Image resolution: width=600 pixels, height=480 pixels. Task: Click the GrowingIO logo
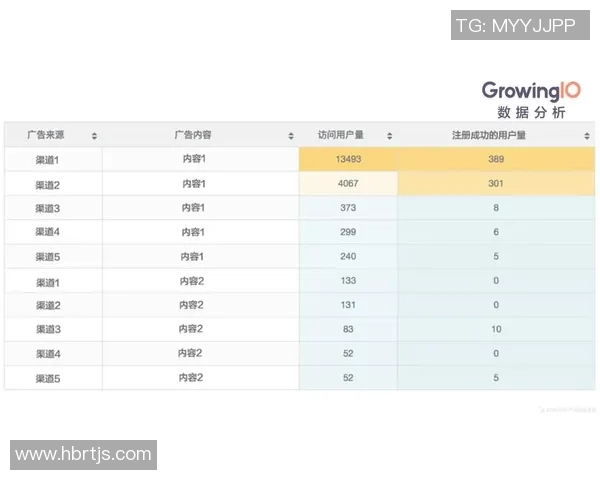538,90
